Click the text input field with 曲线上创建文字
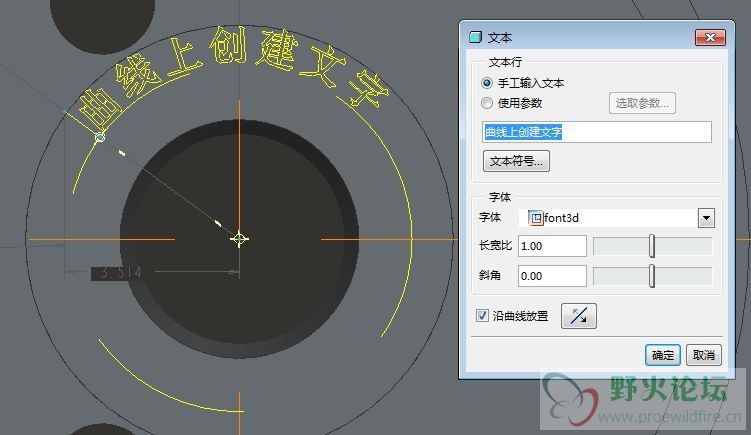751x435 pixels. tap(597, 132)
